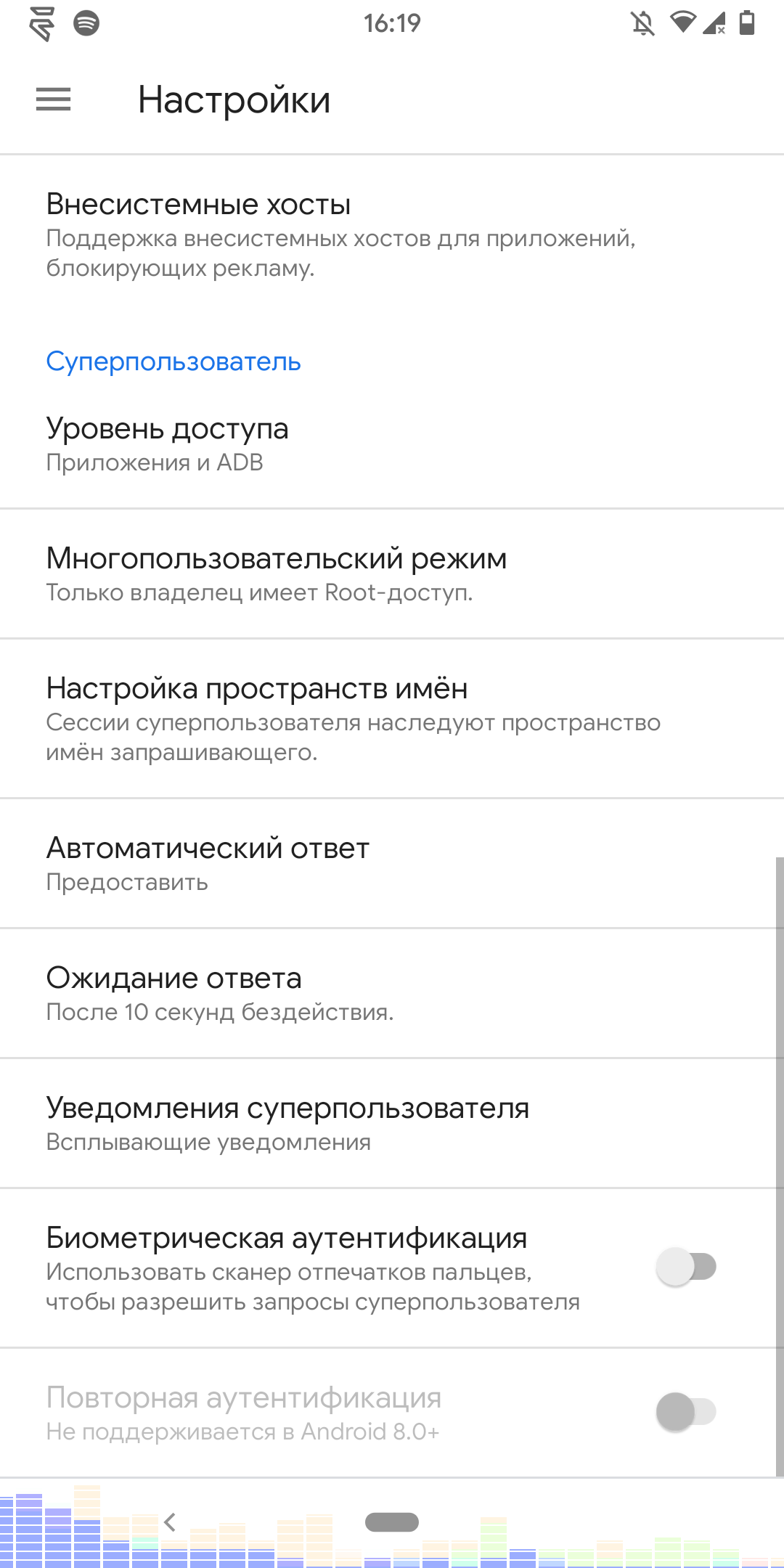This screenshot has width=784, height=1568.
Task: Tap the 16:19 status bar clock
Action: (392, 23)
